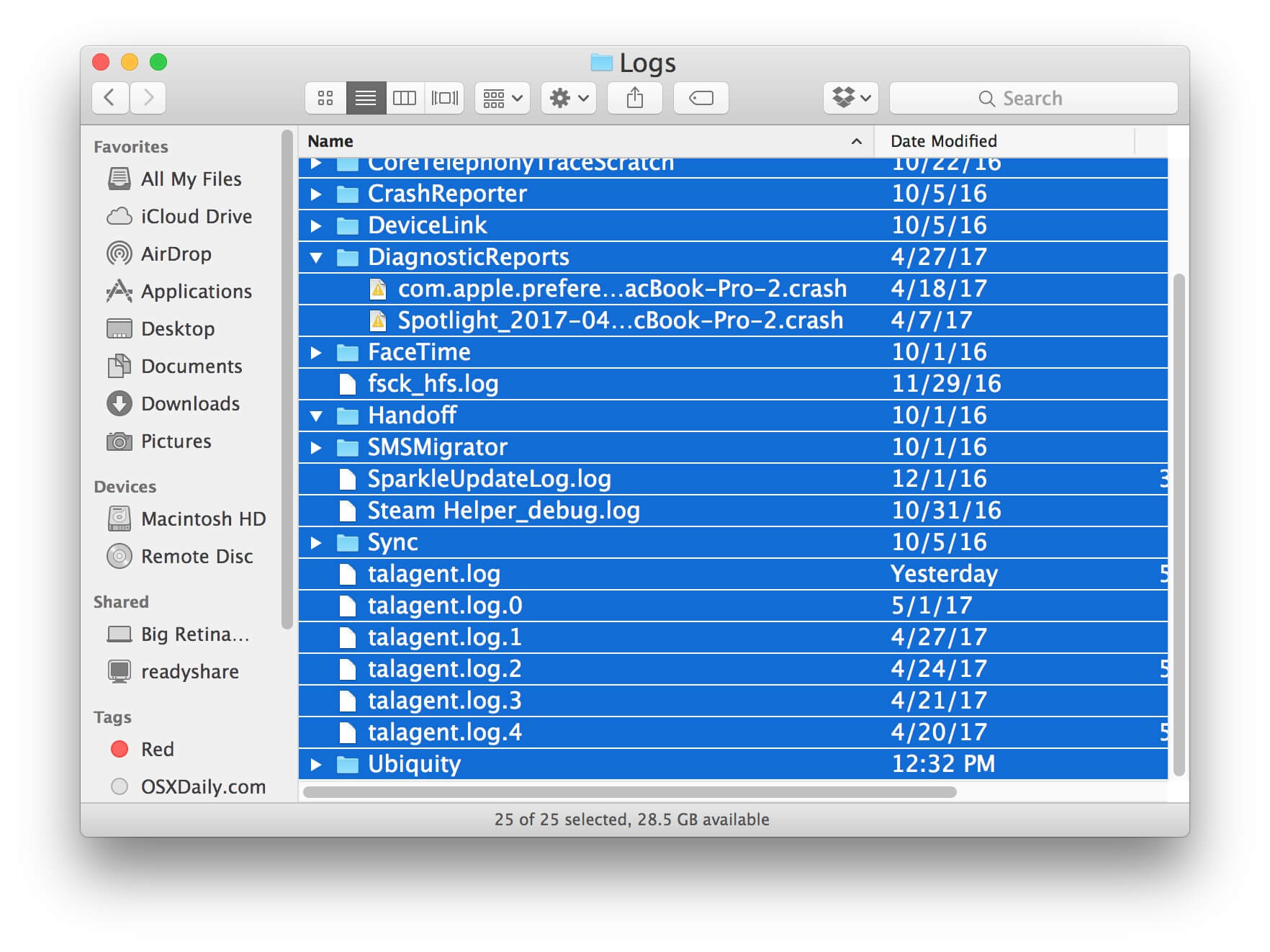The image size is (1270, 952).
Task: Toggle sort order on Name column
Action: (x=330, y=141)
